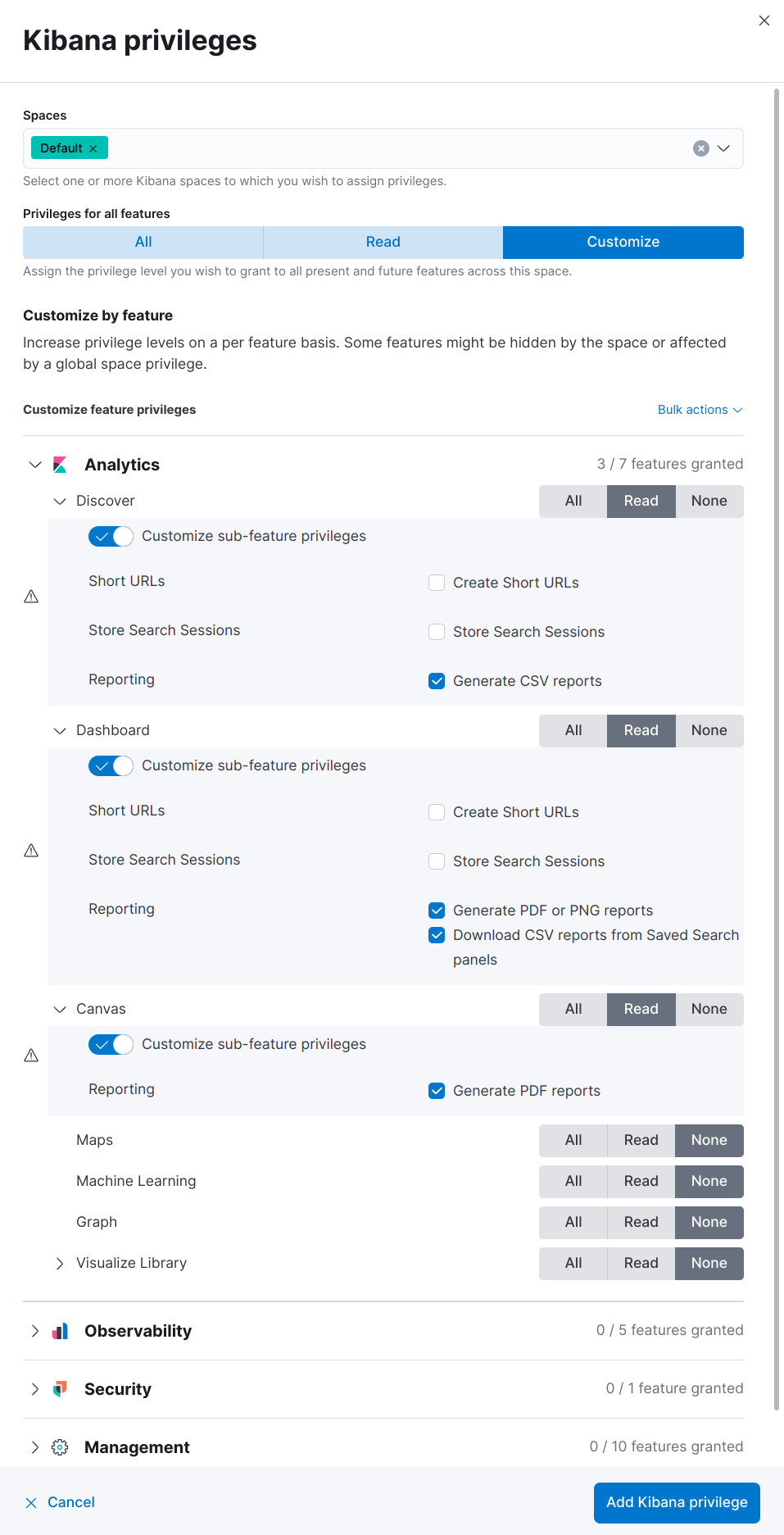The width and height of the screenshot is (784, 1535).
Task: Click the Security shield icon
Action: point(60,1389)
